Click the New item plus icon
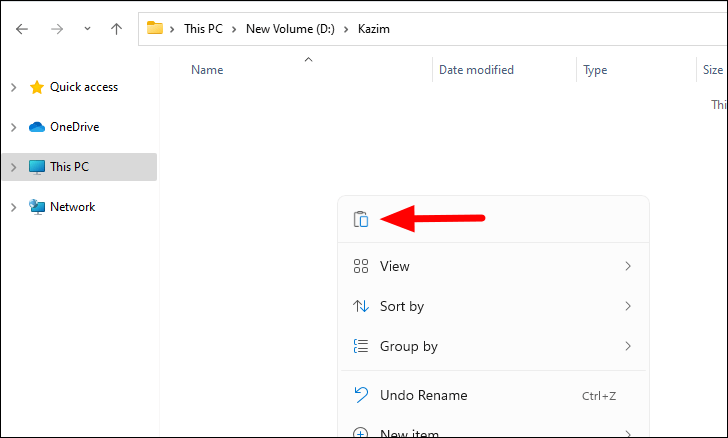This screenshot has width=728, height=438. coord(361,433)
